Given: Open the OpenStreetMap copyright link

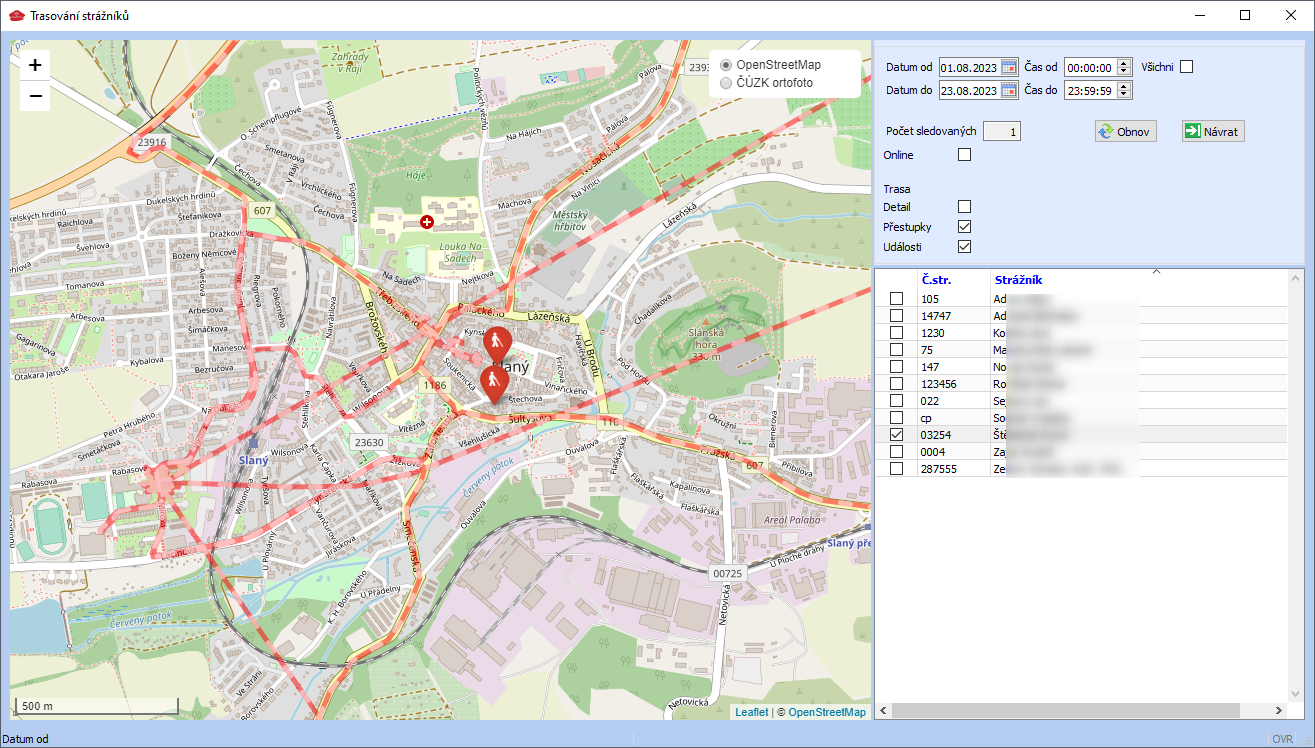Looking at the screenshot, I should (x=827, y=712).
